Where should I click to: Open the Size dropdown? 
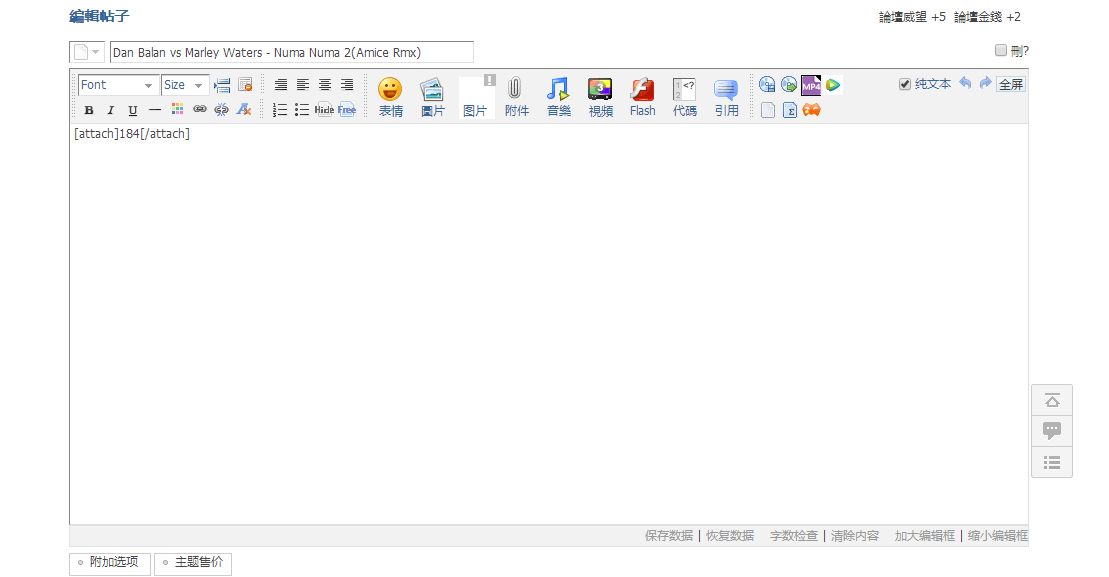(185, 85)
